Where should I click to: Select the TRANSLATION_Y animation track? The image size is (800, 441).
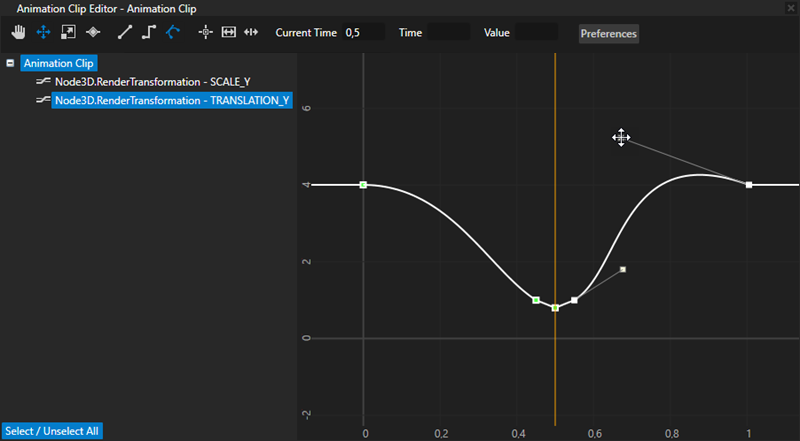[171, 100]
